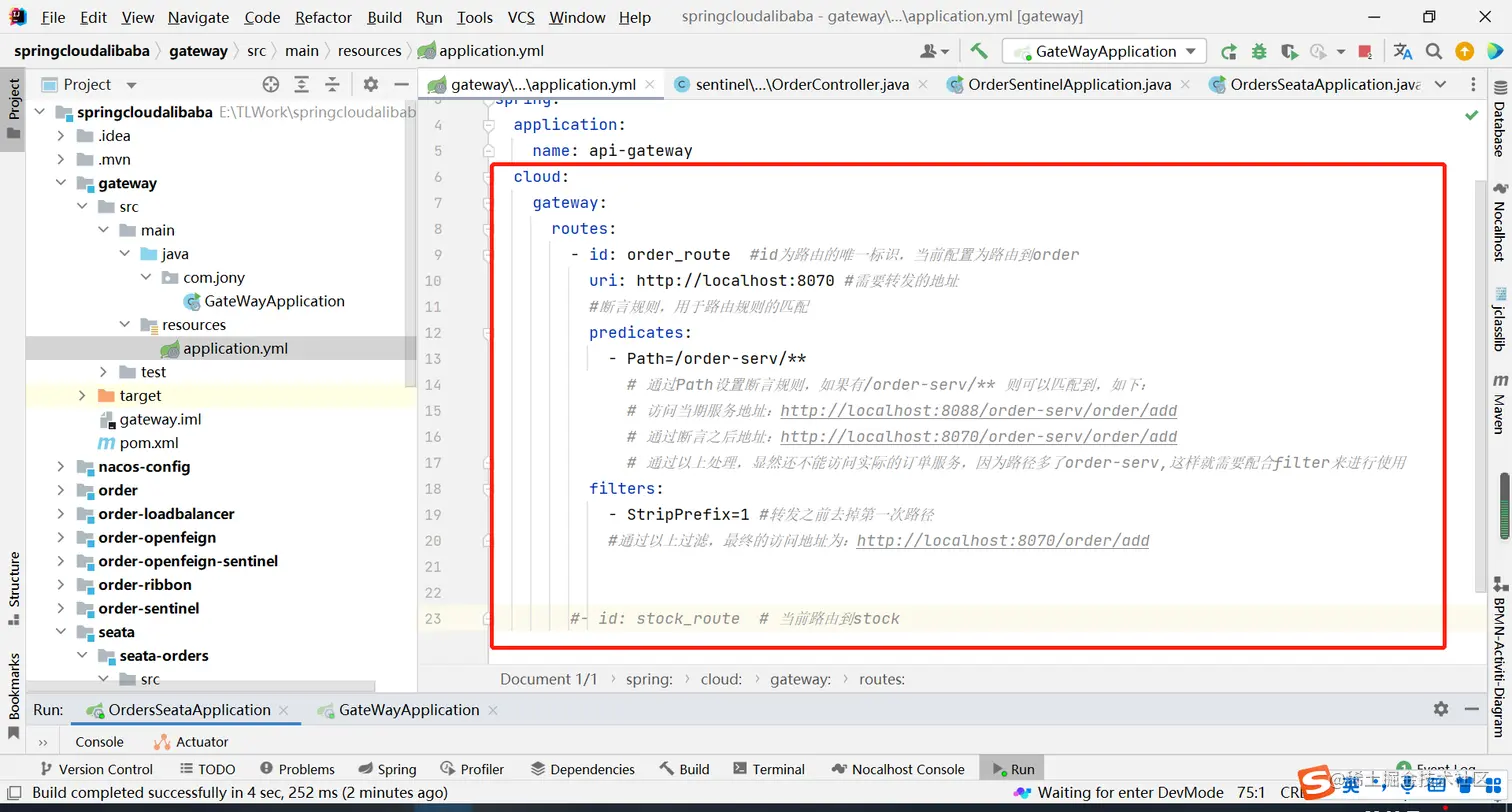Expand the target folder

point(82,396)
